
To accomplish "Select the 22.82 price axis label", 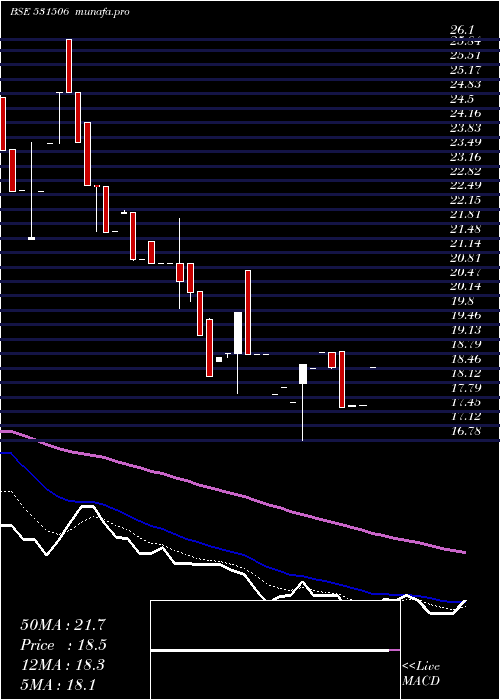I will tap(466, 171).
